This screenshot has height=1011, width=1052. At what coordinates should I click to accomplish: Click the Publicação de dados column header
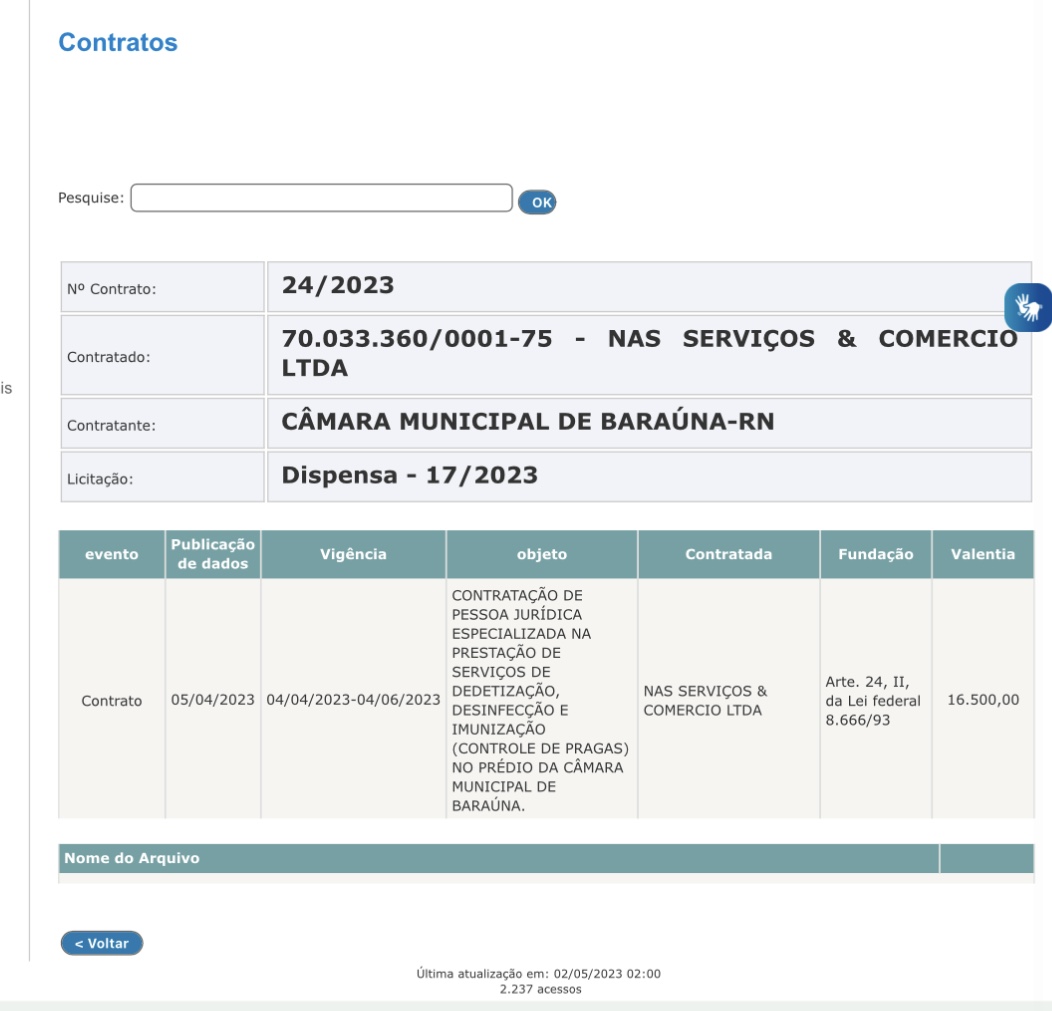[213, 554]
